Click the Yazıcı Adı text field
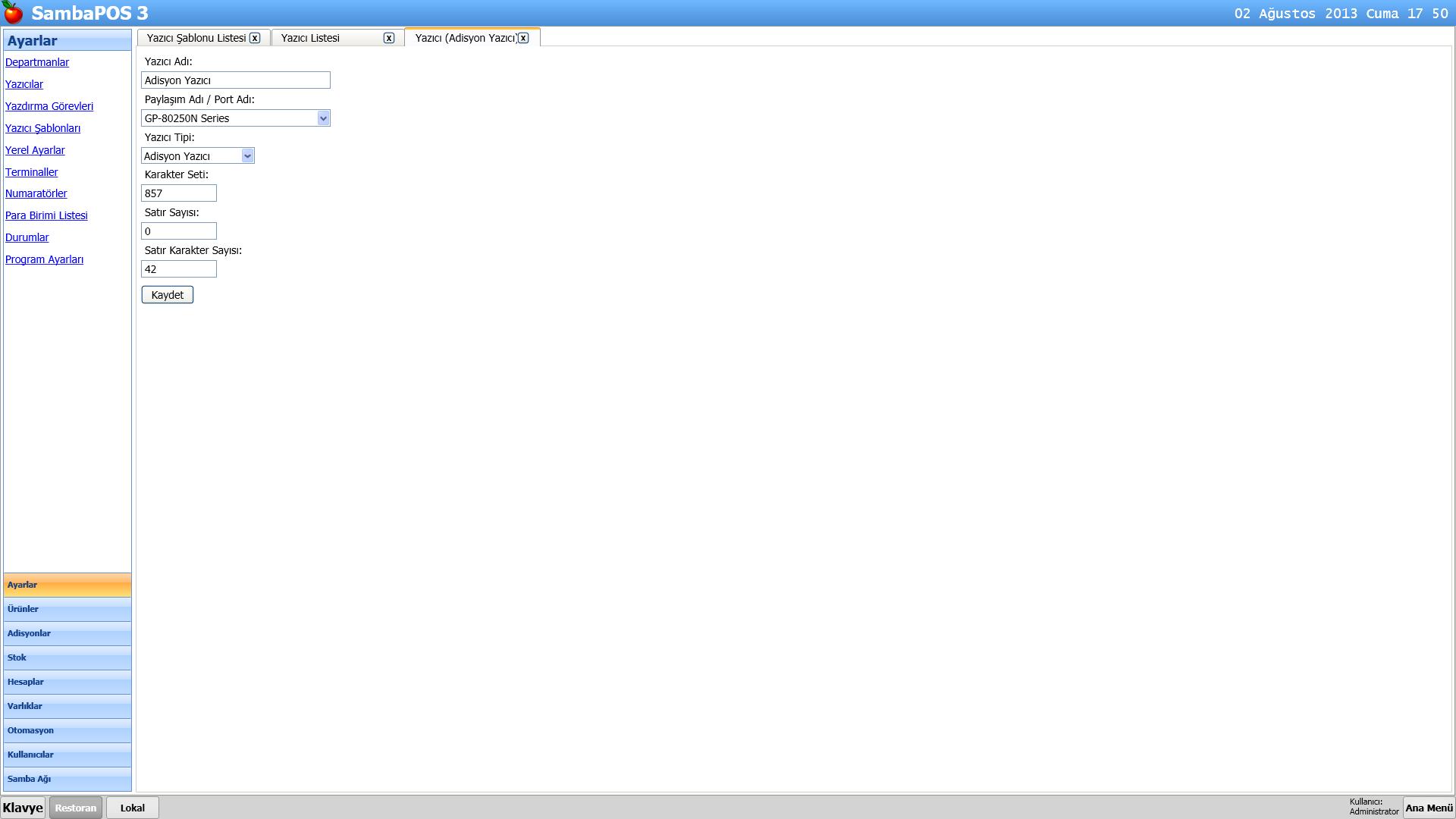1456x819 pixels. pos(235,80)
